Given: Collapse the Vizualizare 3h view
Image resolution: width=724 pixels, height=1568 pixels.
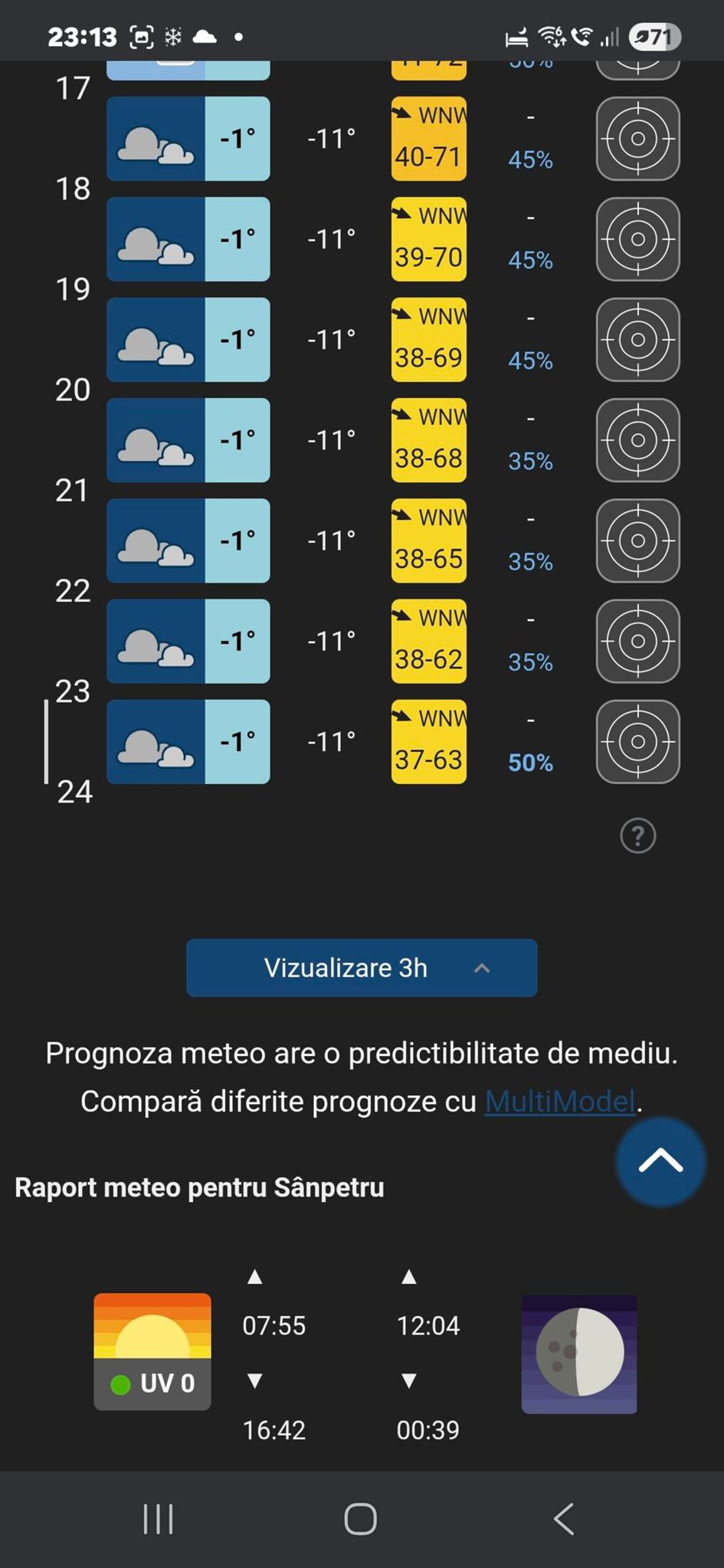Looking at the screenshot, I should (x=361, y=968).
